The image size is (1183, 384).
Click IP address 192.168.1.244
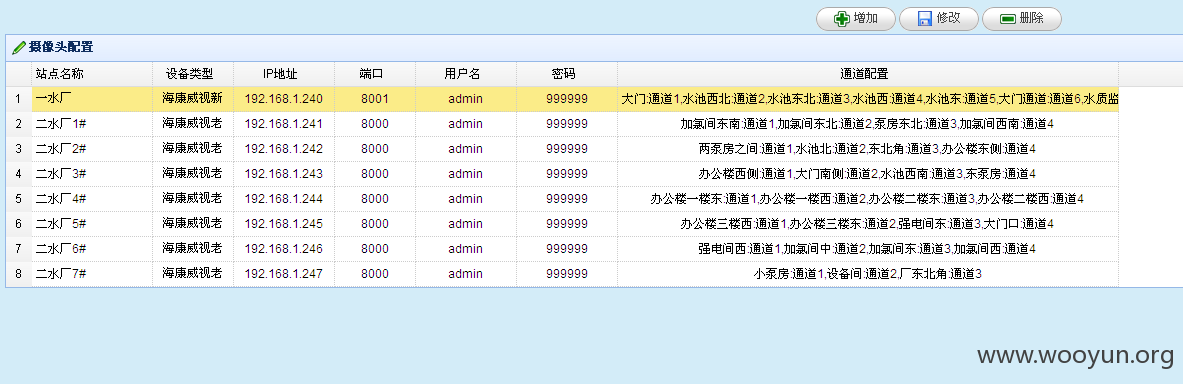coord(284,198)
